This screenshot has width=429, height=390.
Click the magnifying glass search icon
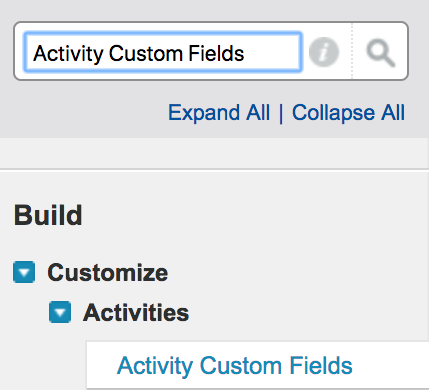coord(380,53)
